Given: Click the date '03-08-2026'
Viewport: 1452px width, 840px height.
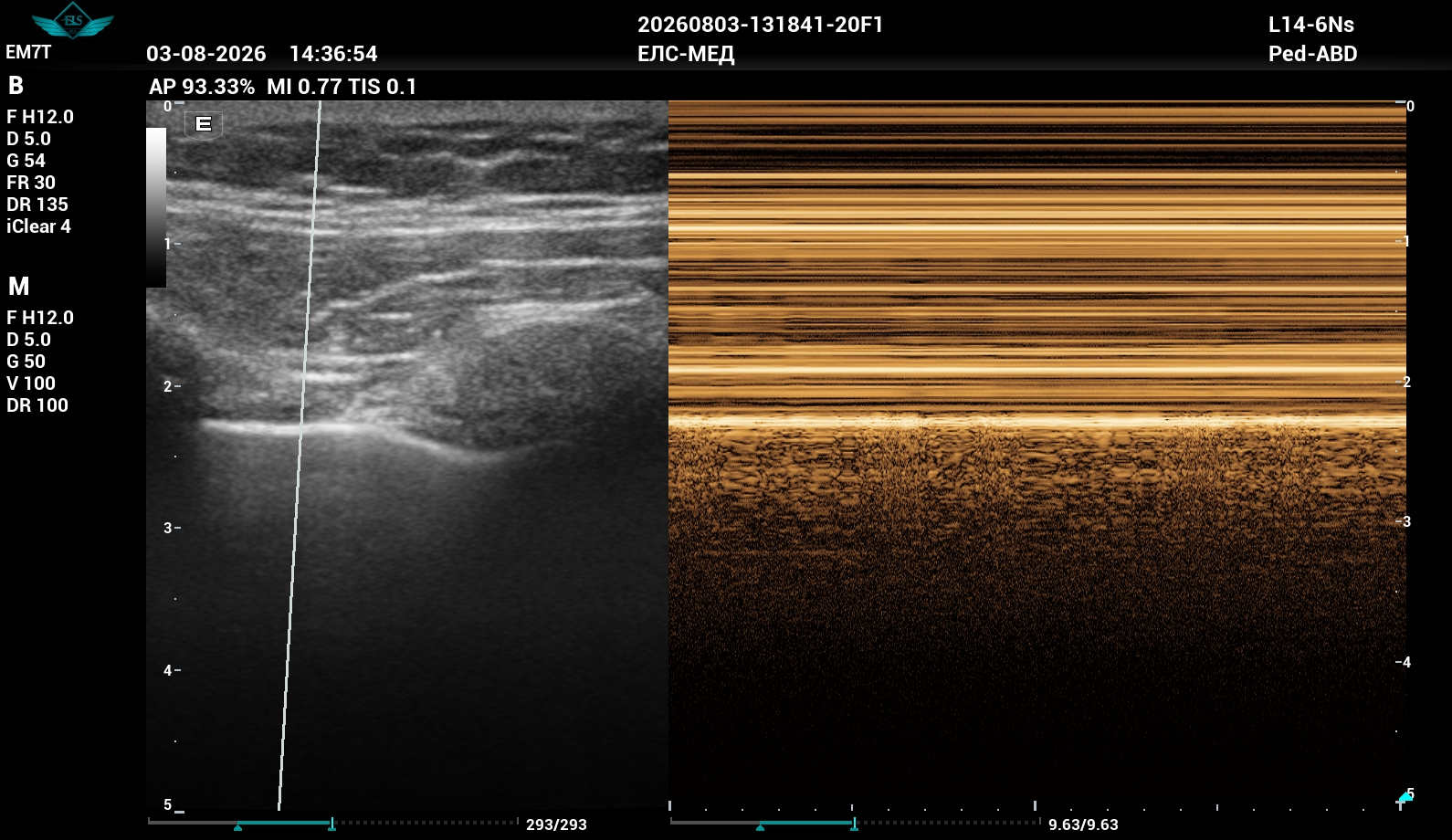Looking at the screenshot, I should [206, 54].
